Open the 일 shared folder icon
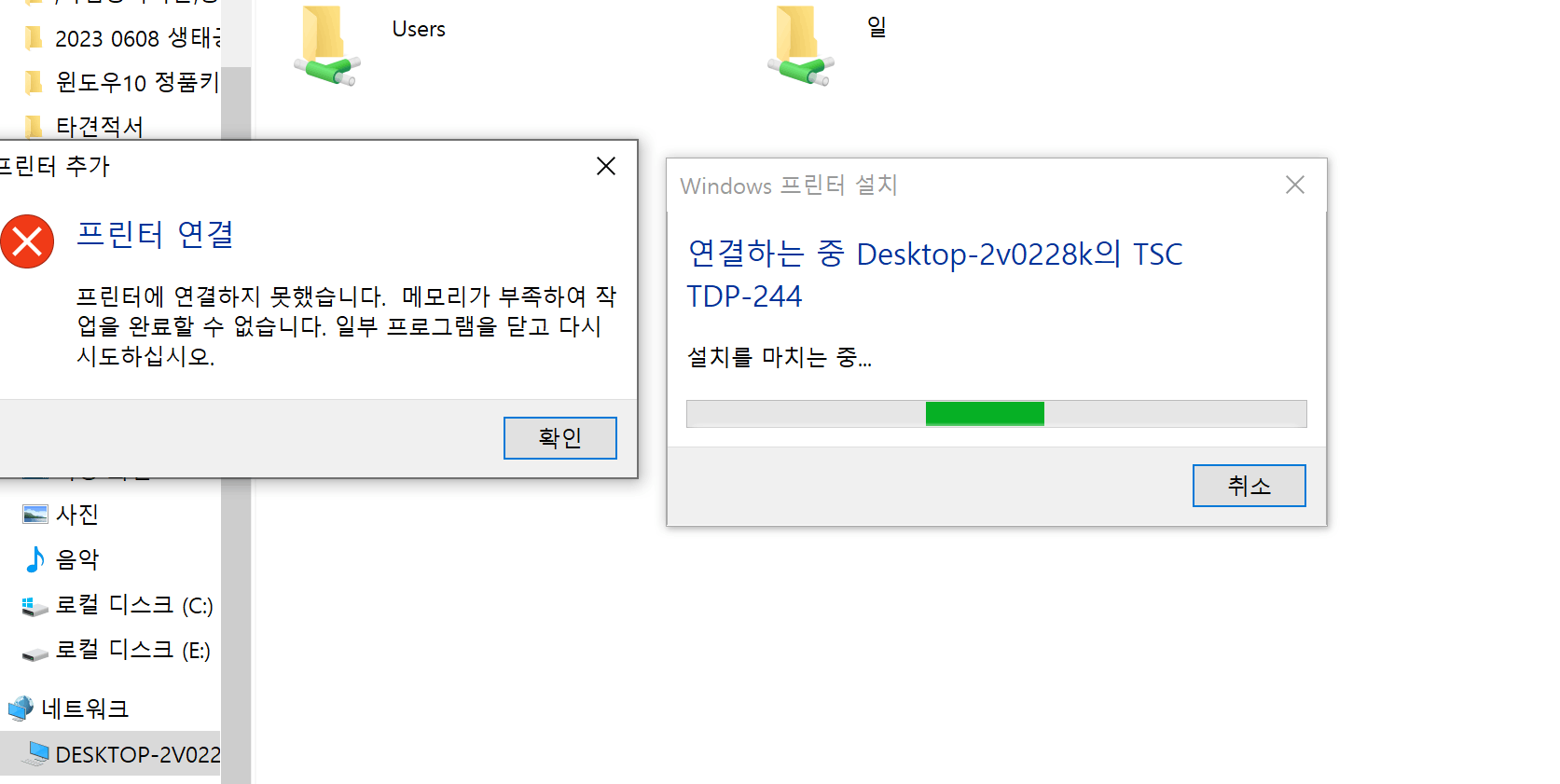The width and height of the screenshot is (1560, 784). click(800, 46)
